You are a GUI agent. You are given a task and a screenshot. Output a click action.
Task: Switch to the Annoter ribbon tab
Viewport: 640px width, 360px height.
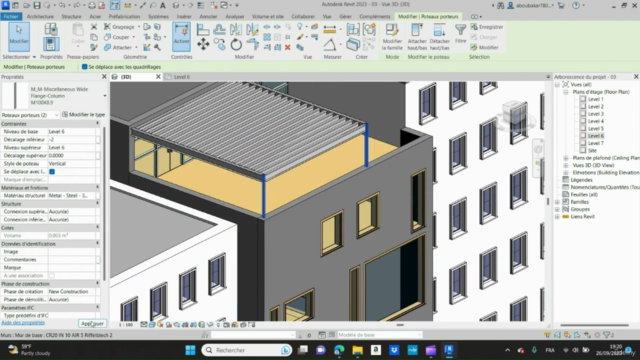[x=208, y=16]
